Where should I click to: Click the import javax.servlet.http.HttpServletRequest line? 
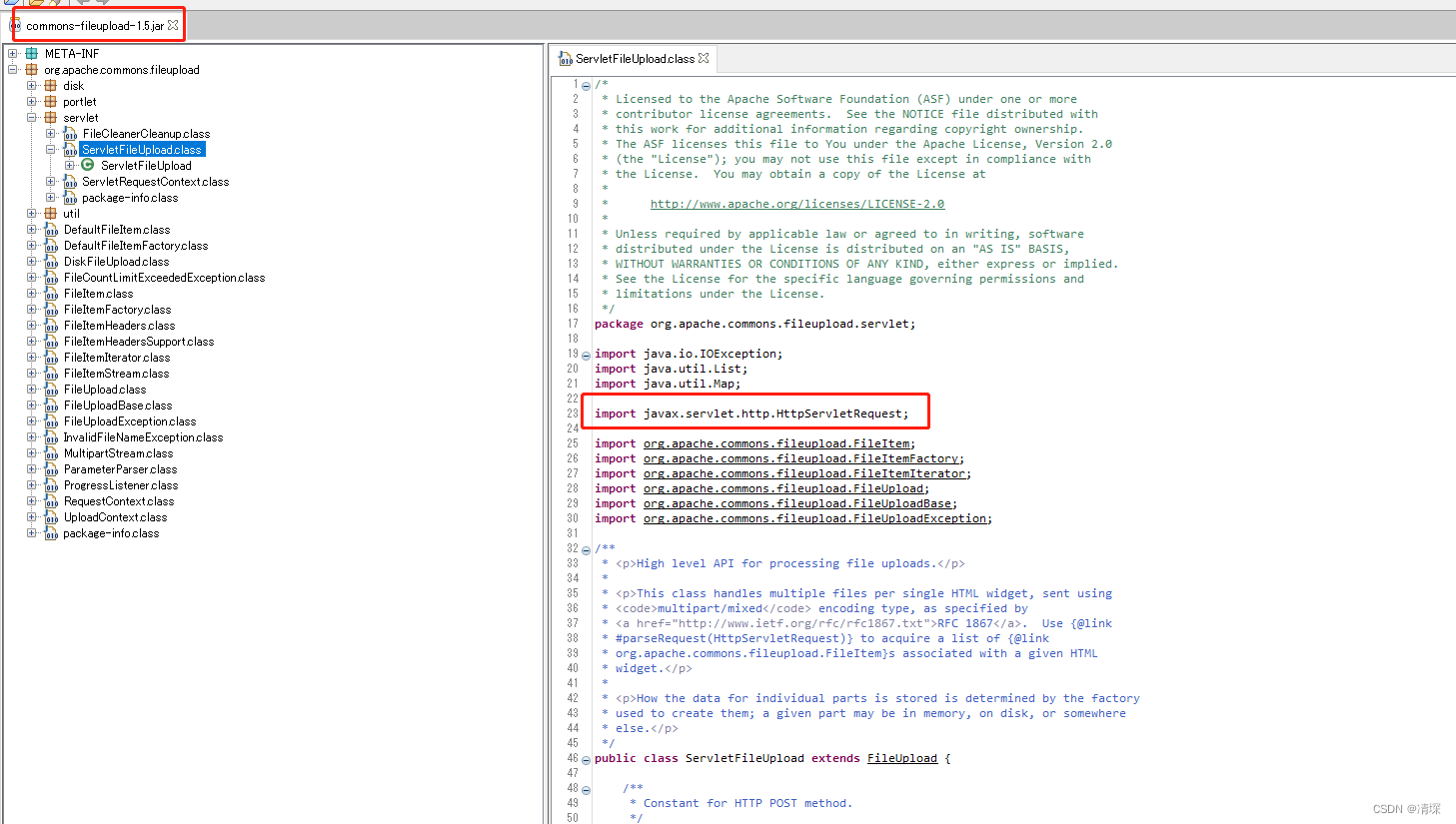pos(751,413)
